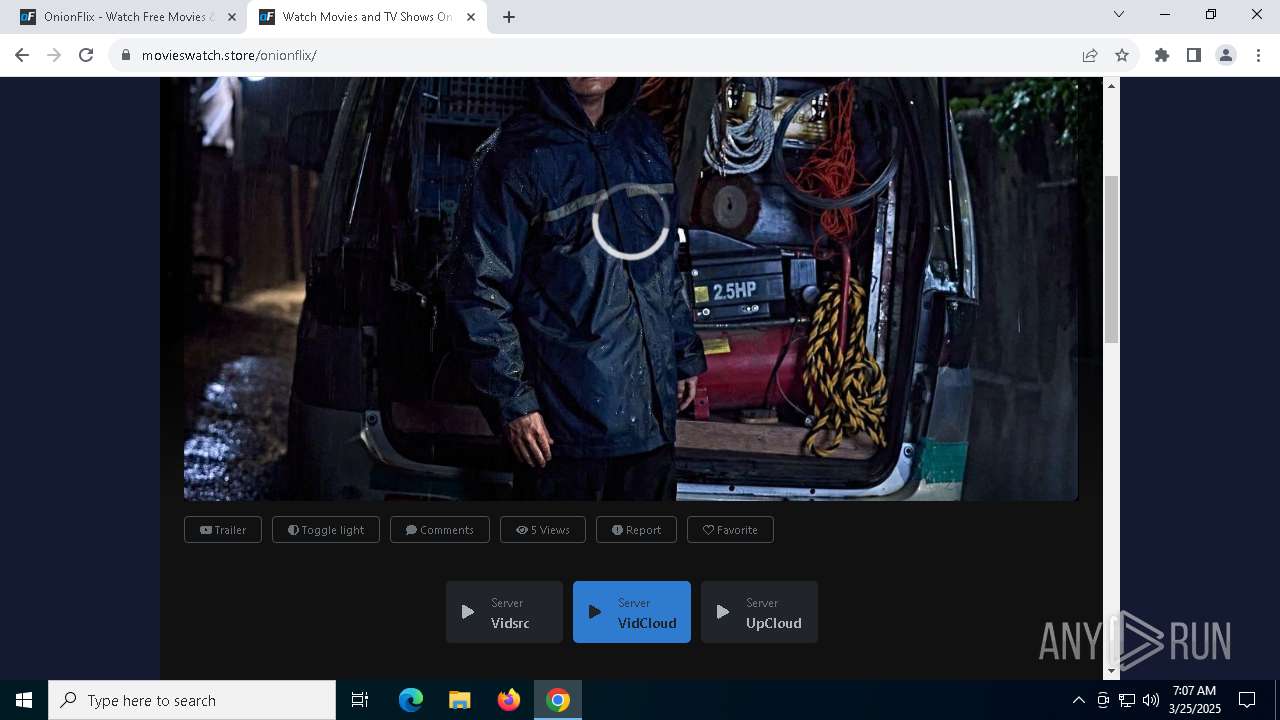Open the Extensions puzzle icon
This screenshot has width=1280, height=720.
coord(1162,55)
